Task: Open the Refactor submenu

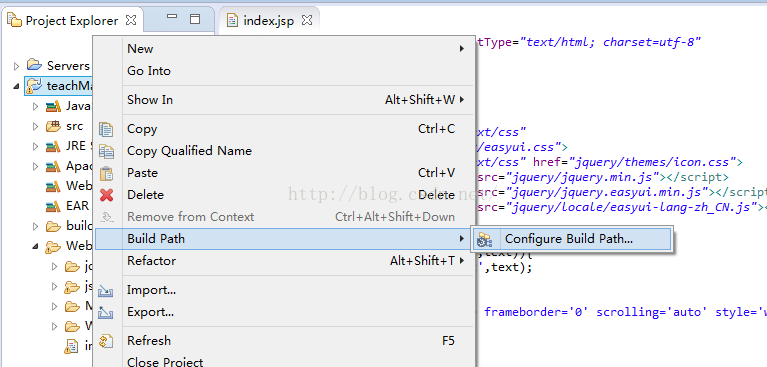Action: (x=285, y=261)
